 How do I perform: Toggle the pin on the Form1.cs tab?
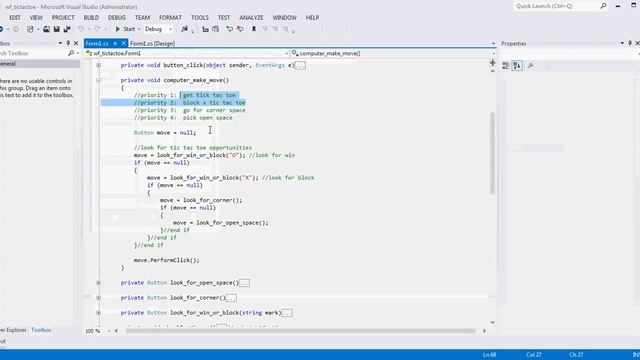pos(115,43)
